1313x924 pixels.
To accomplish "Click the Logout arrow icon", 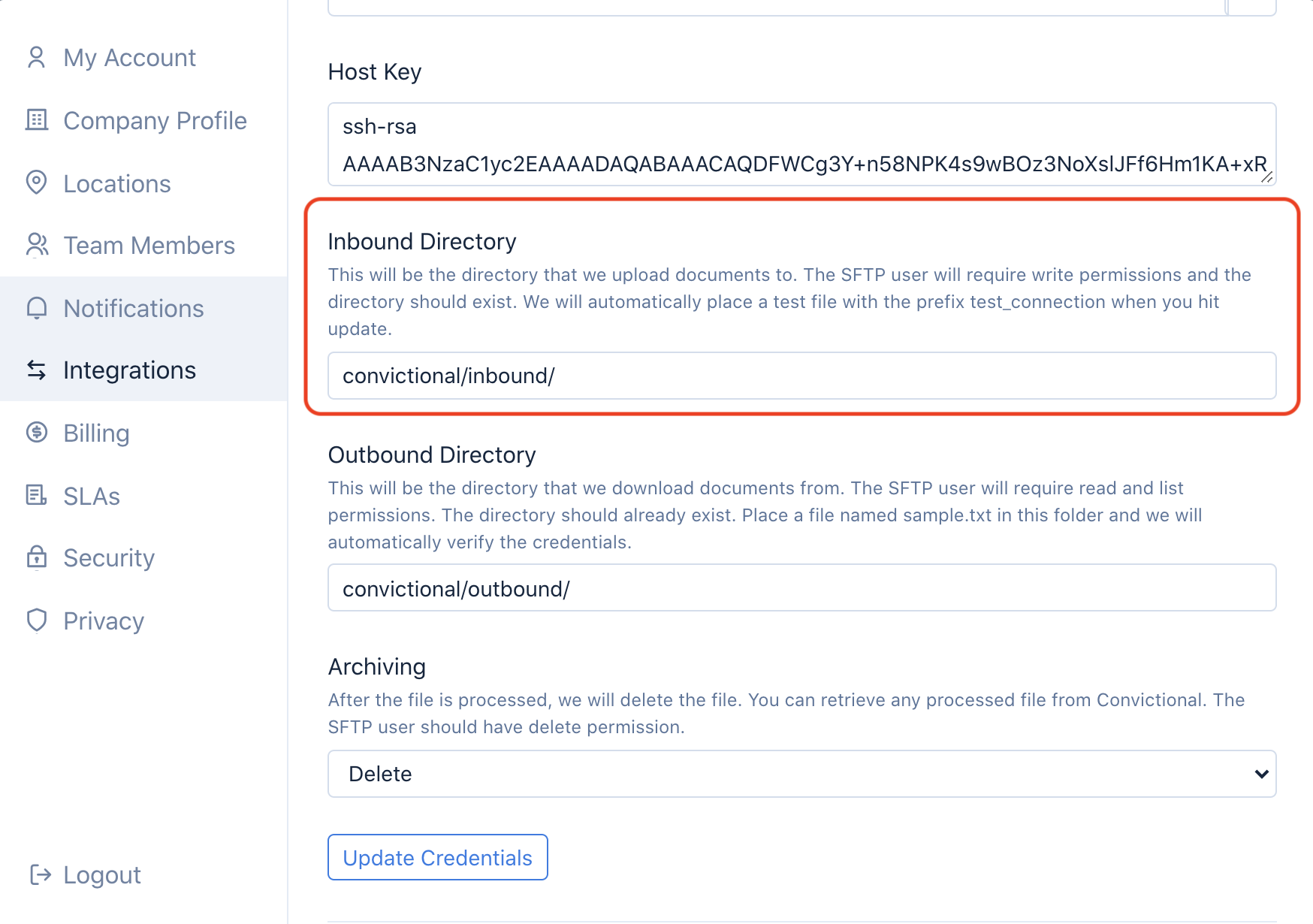I will tap(40, 874).
